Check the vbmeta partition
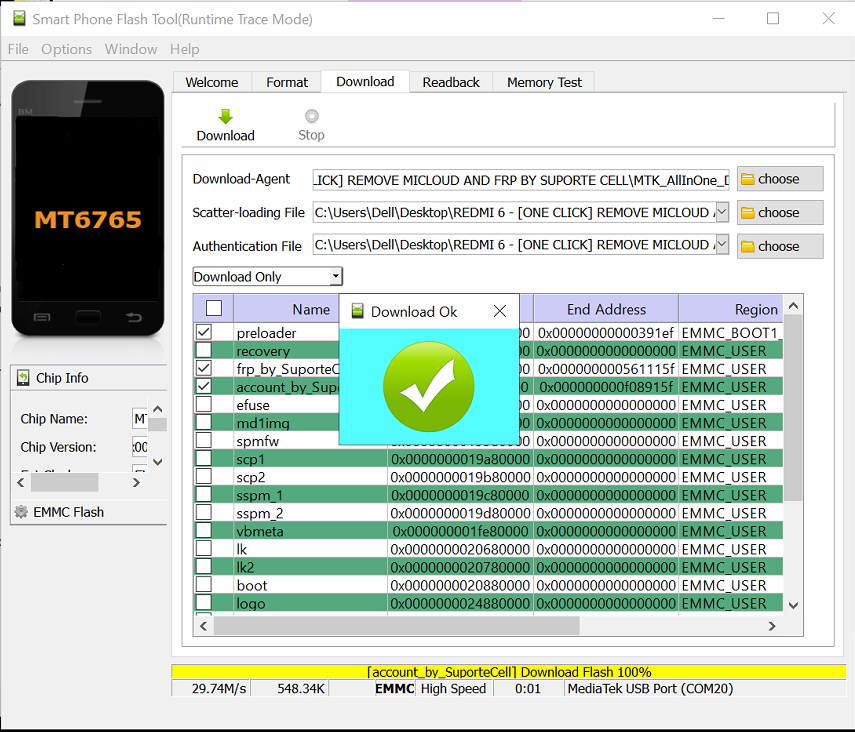 pos(204,530)
